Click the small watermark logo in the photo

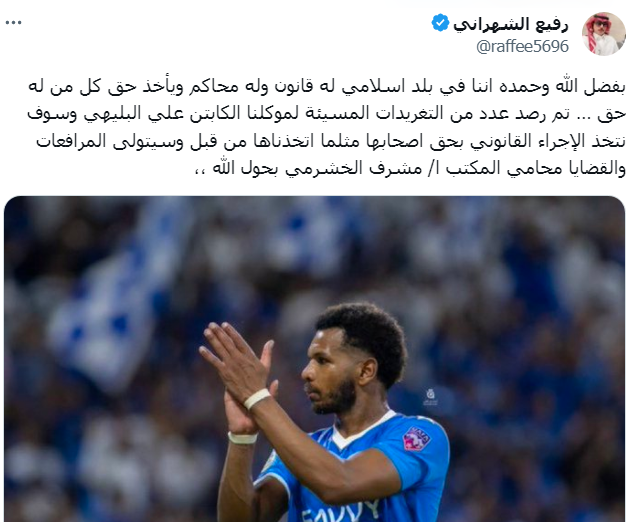[x=430, y=396]
